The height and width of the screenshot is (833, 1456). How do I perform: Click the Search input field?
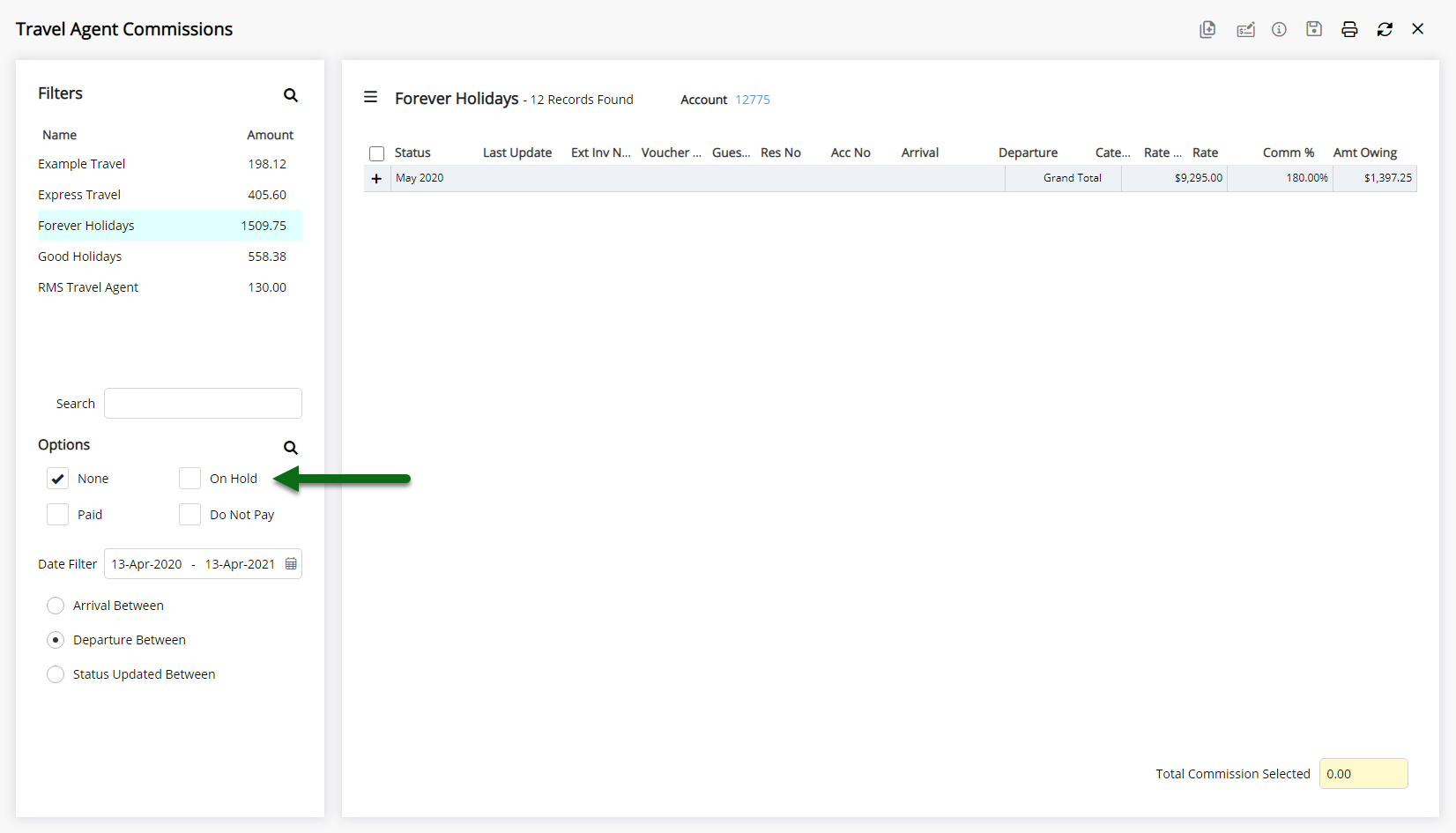203,404
